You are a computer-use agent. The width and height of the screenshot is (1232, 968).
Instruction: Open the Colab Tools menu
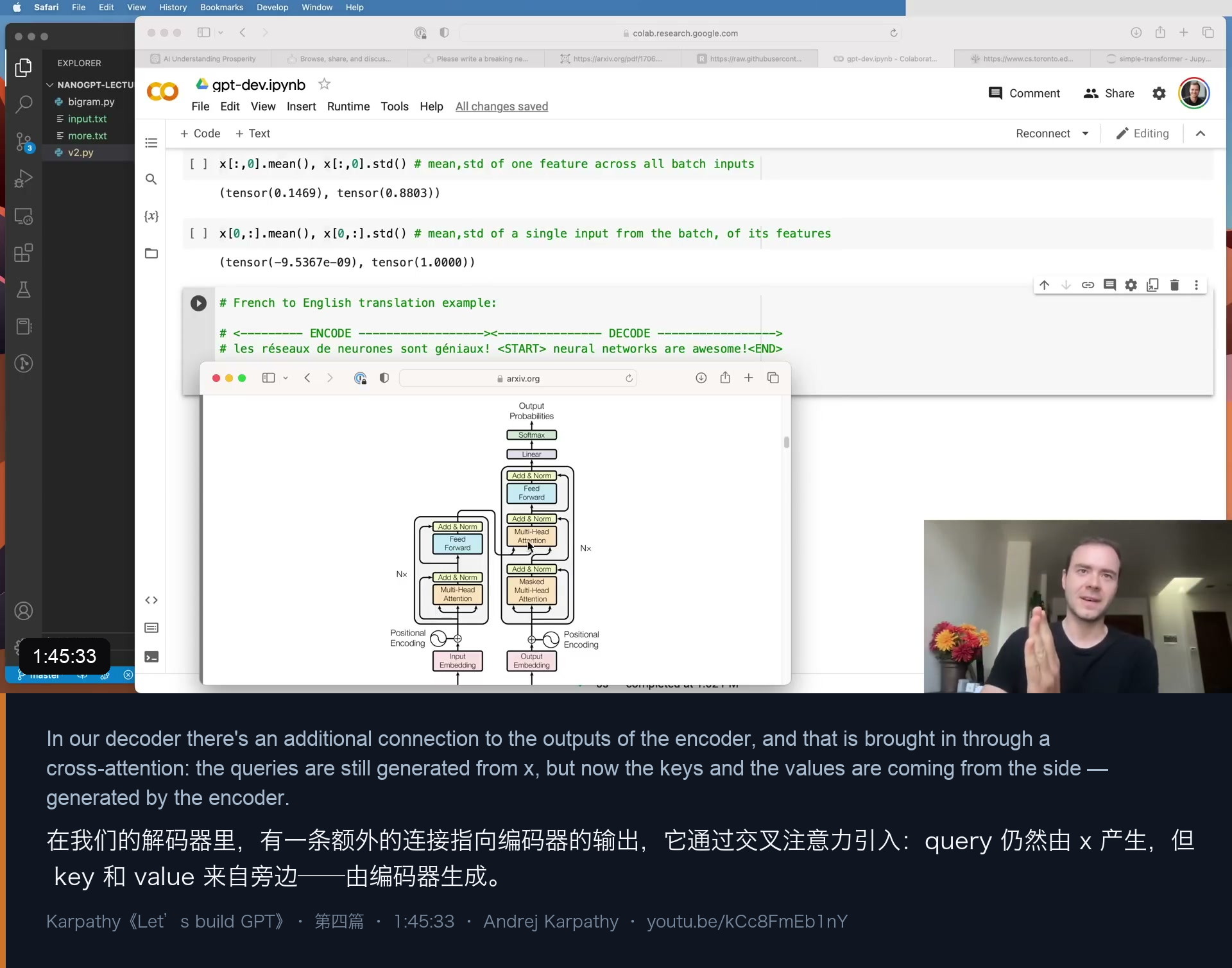pyautogui.click(x=395, y=107)
